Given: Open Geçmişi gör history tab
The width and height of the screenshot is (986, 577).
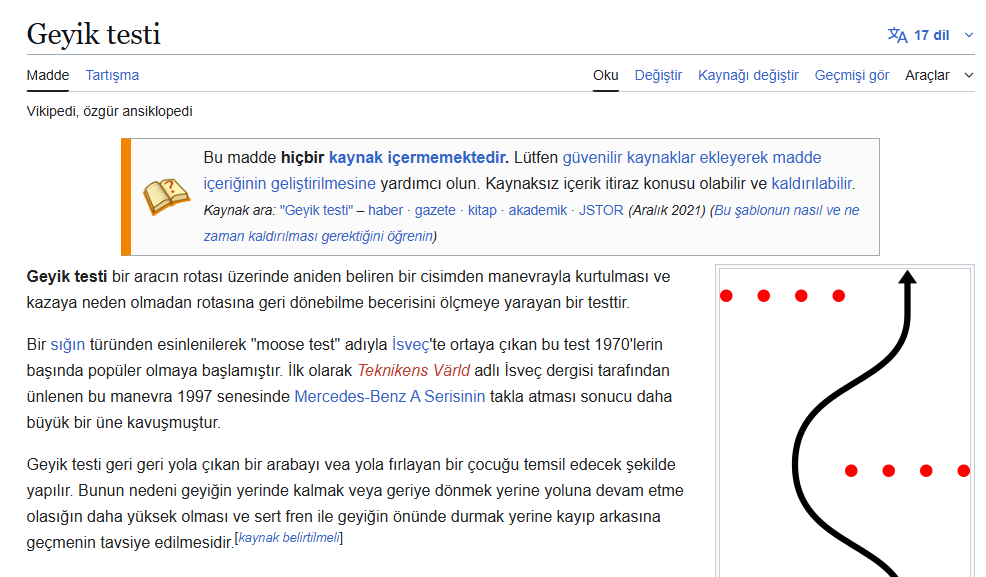Looking at the screenshot, I should pos(851,75).
